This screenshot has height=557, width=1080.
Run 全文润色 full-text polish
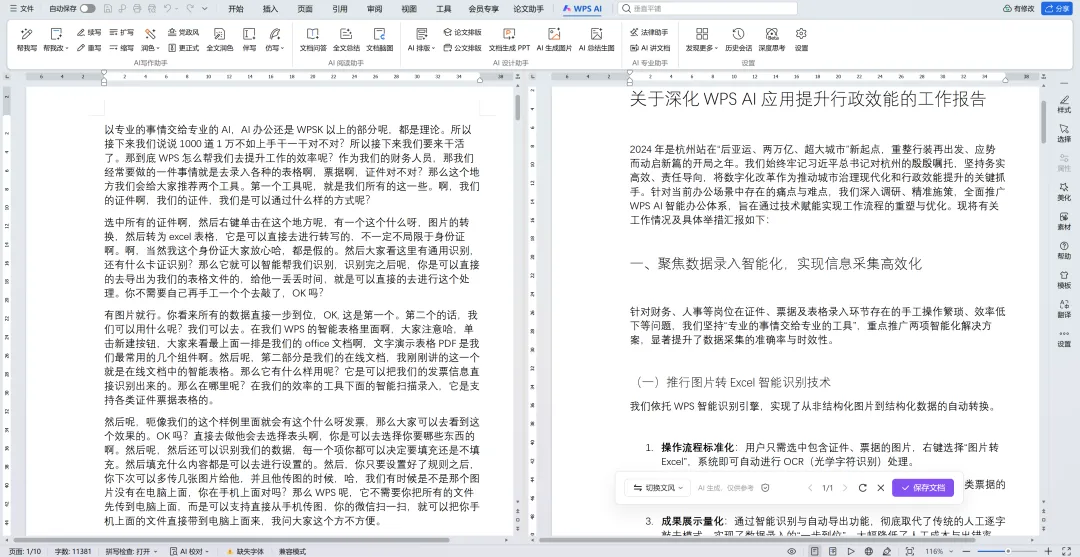[x=219, y=39]
